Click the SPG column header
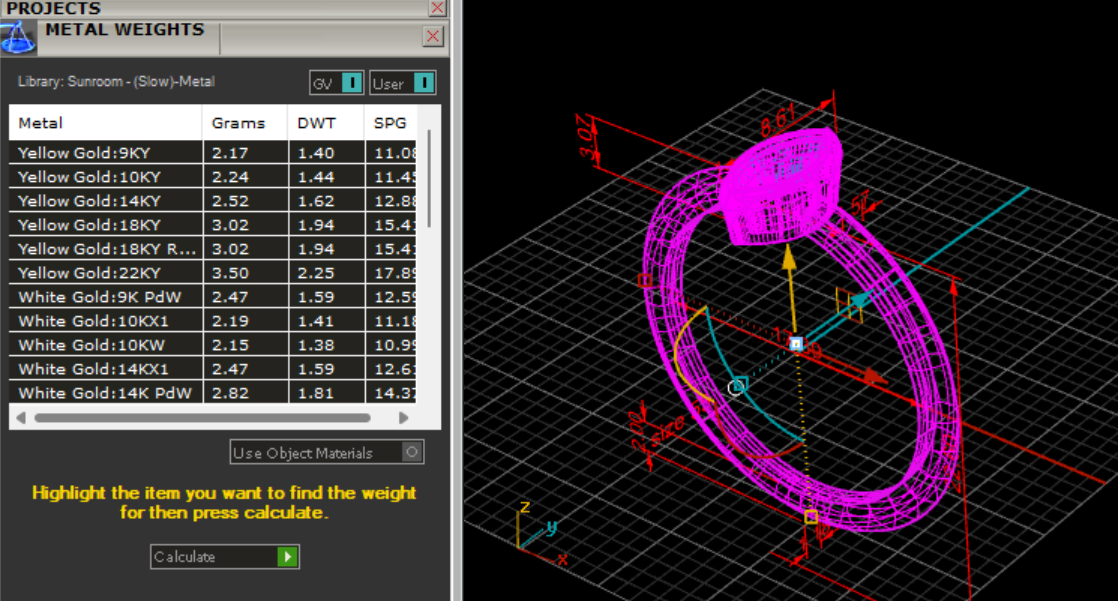This screenshot has height=601, width=1118. coord(391,123)
